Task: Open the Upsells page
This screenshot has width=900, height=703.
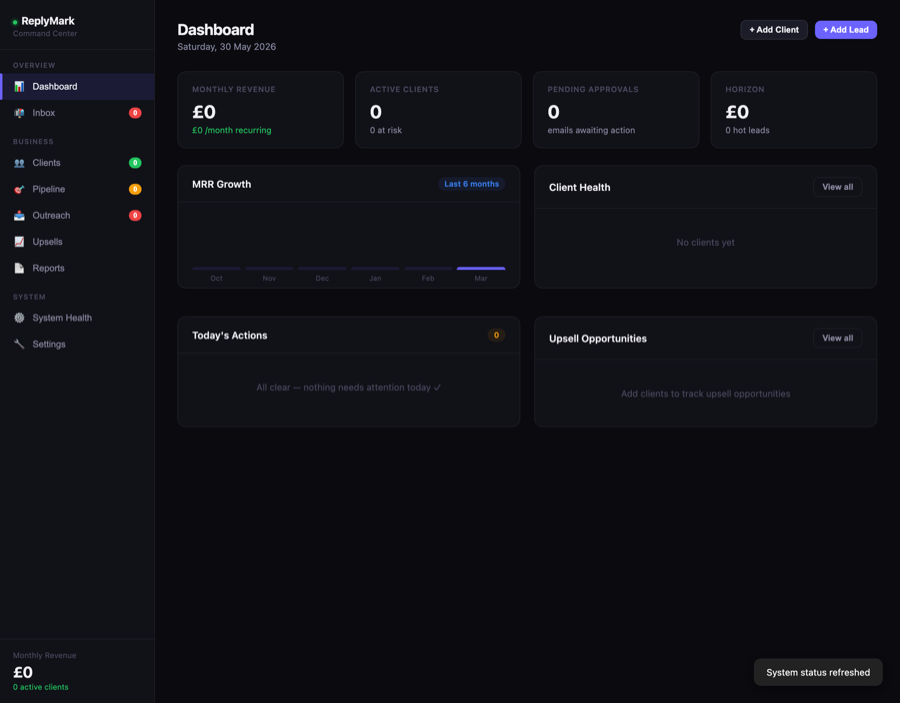Action: (x=77, y=242)
